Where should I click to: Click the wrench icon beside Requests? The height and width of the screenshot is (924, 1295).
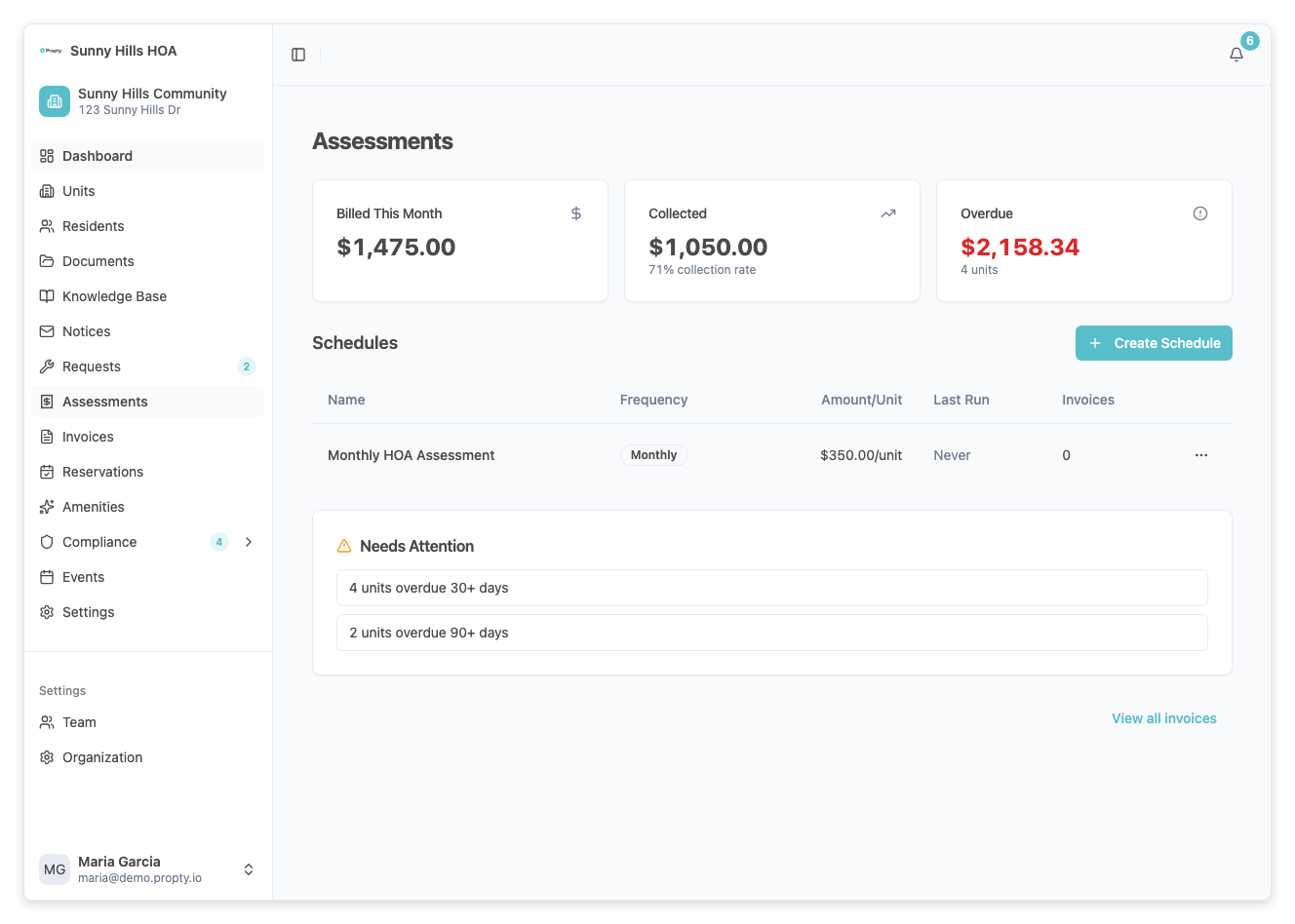click(46, 366)
